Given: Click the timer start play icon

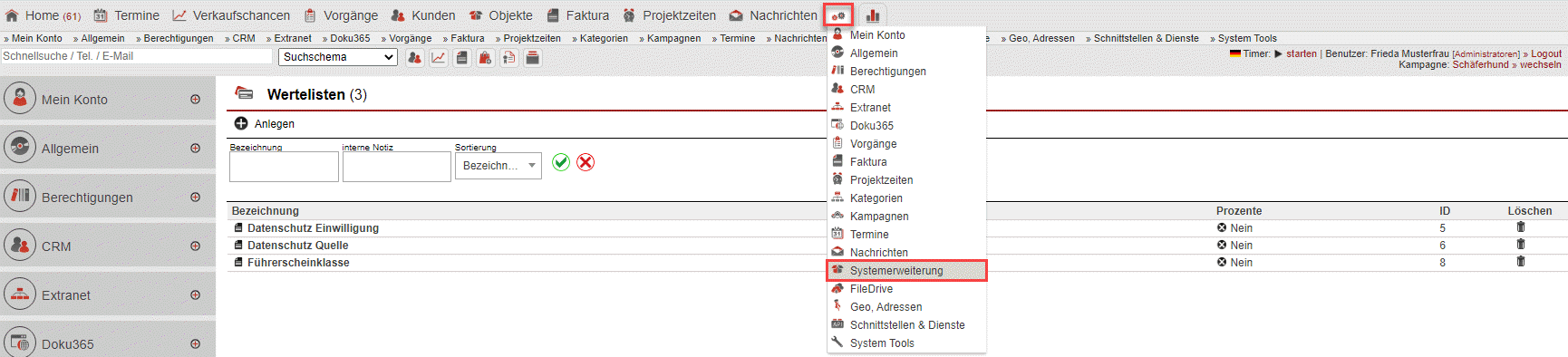Looking at the screenshot, I should 1279,53.
